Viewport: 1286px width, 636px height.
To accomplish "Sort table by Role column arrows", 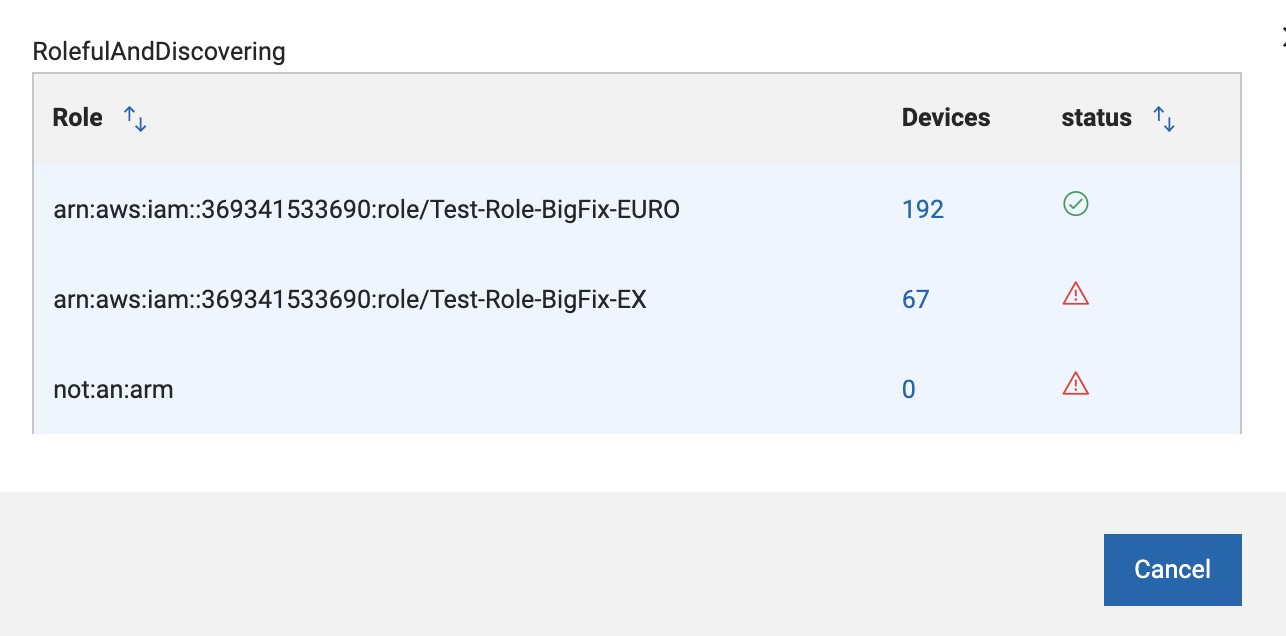I will [135, 119].
